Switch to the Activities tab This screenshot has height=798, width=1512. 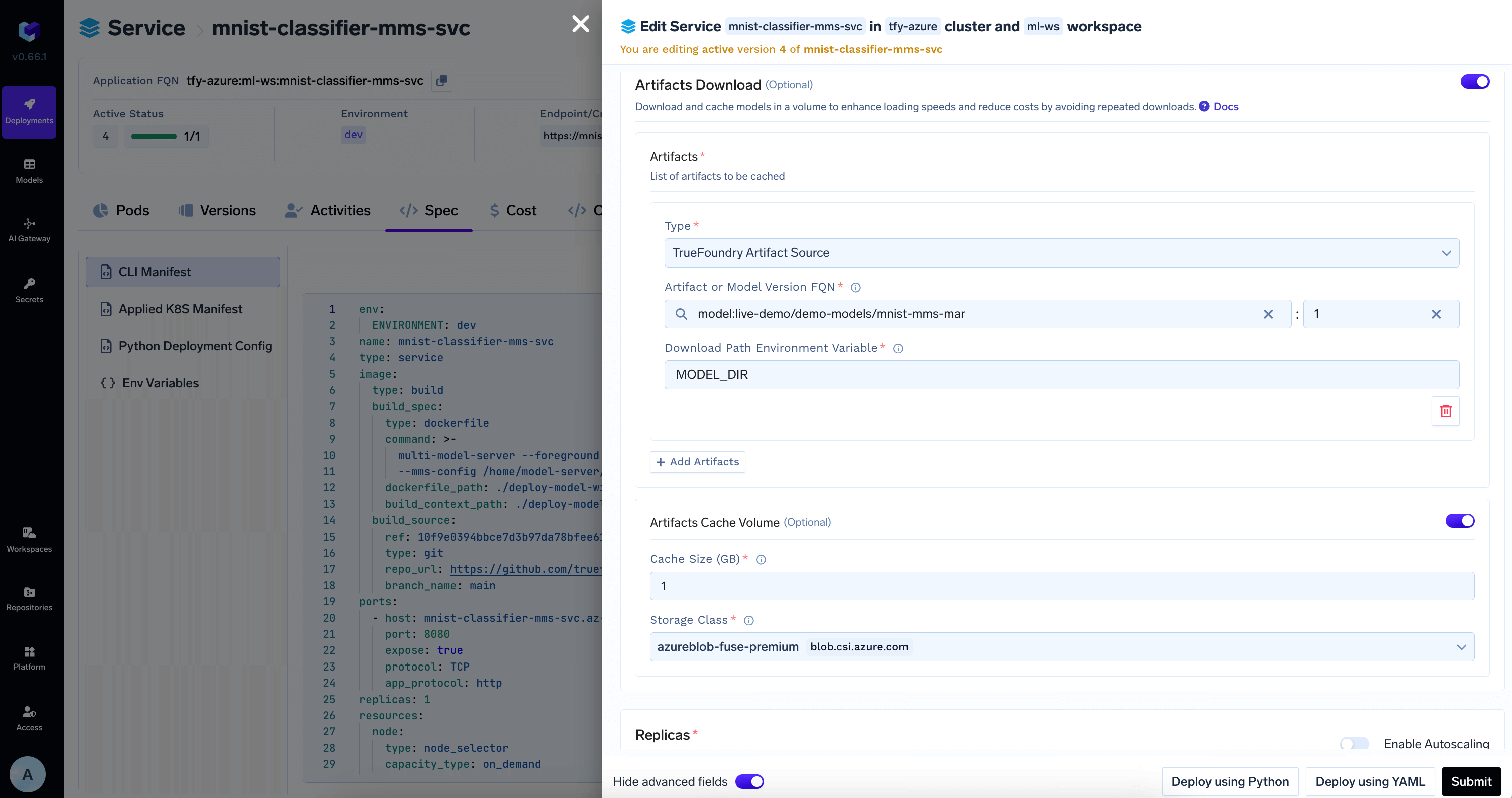click(x=328, y=210)
